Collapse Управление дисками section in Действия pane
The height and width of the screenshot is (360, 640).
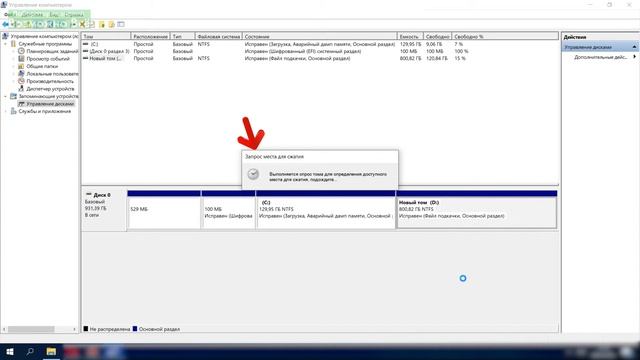634,47
